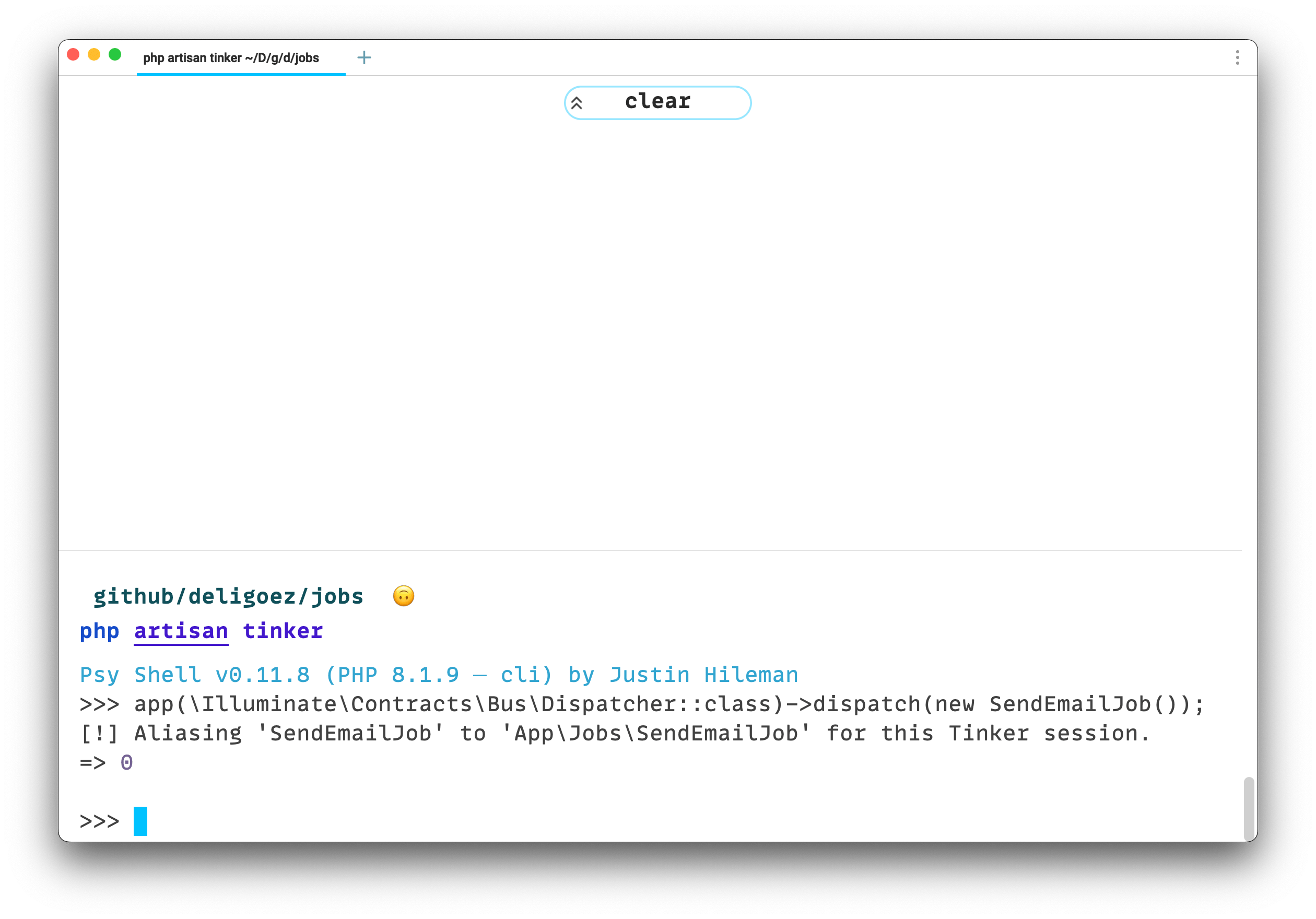
Task: Click the word 'tinker' in the command
Action: click(283, 631)
